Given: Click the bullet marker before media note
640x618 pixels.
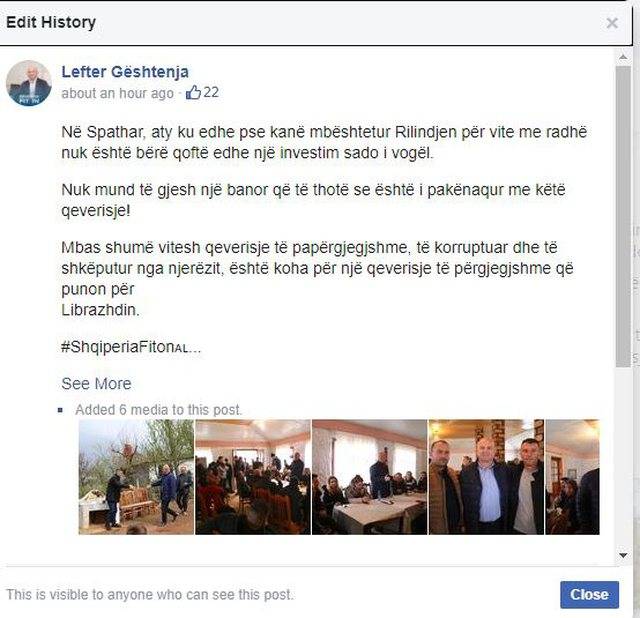Looking at the screenshot, I should click(60, 410).
